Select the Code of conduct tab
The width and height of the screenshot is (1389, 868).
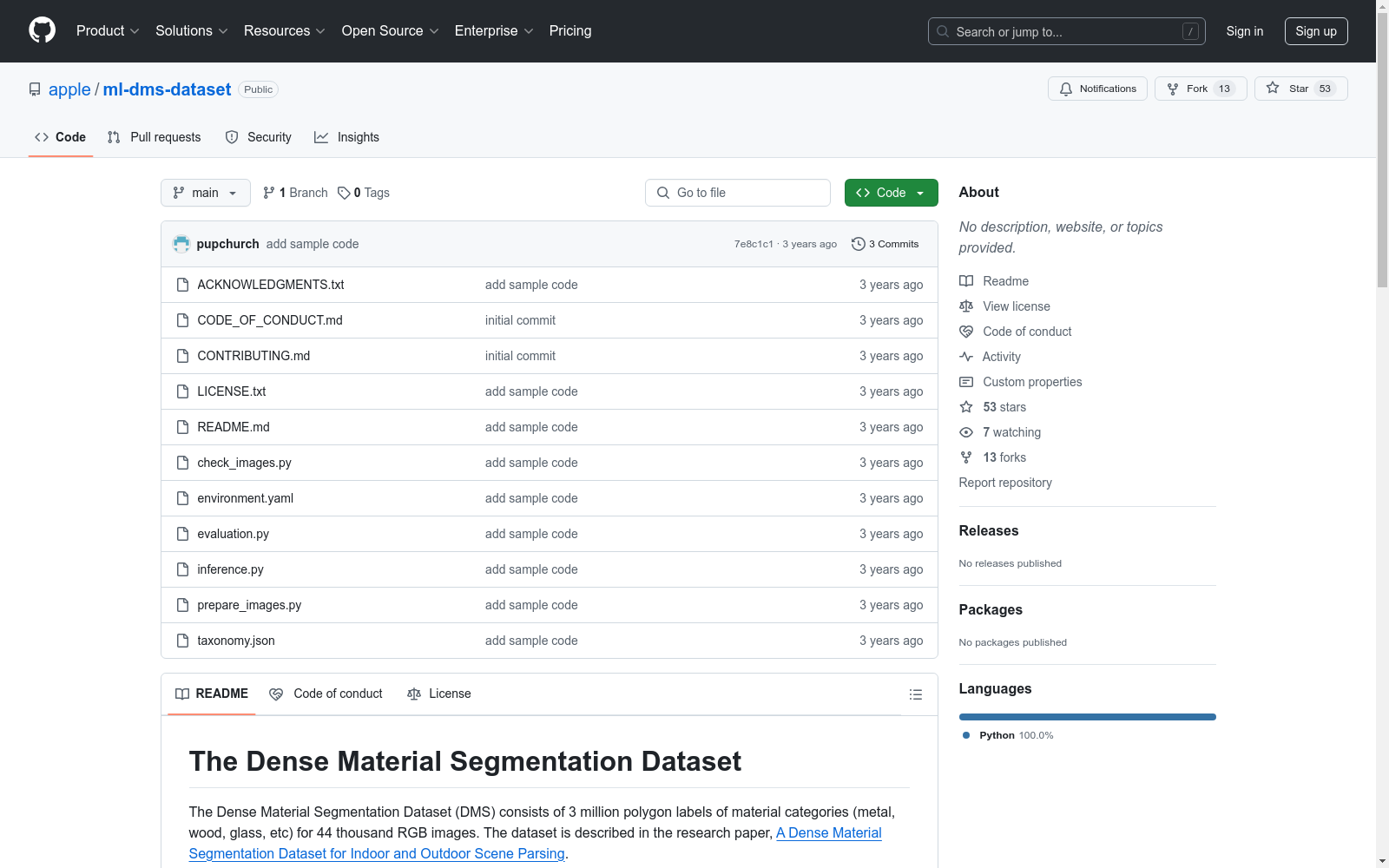point(326,694)
